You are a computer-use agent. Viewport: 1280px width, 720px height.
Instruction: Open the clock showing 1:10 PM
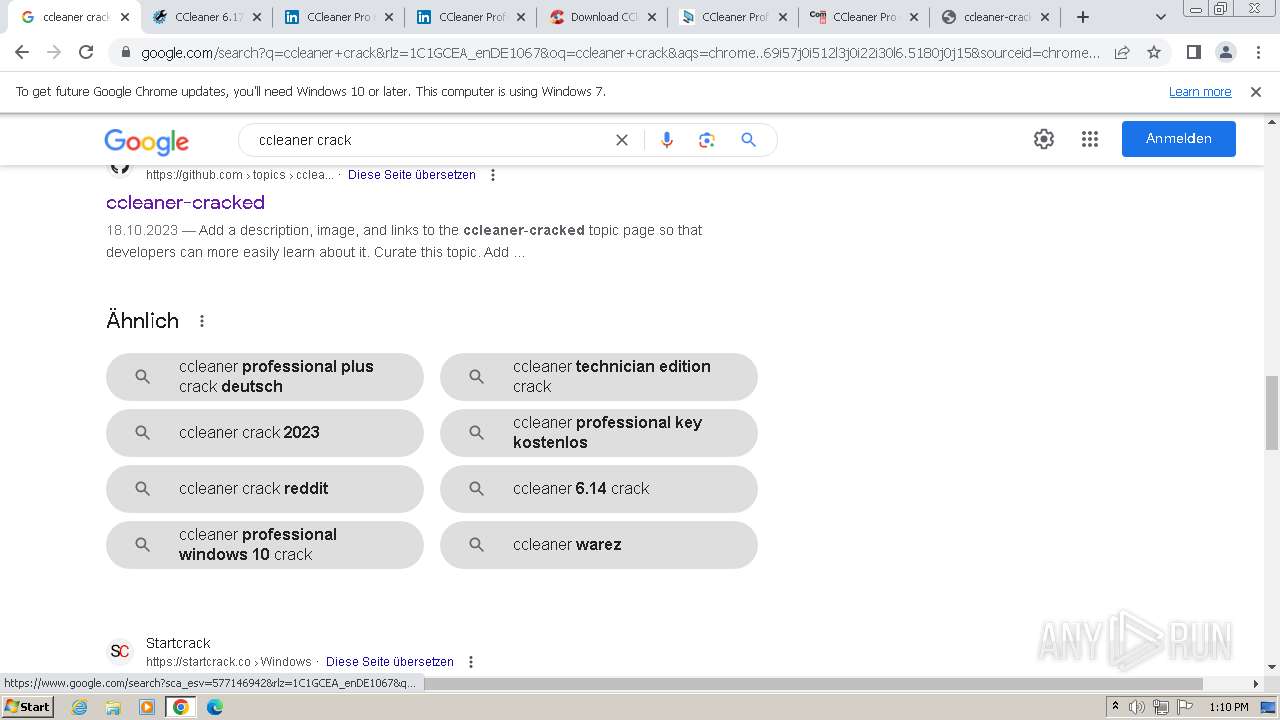pyautogui.click(x=1229, y=707)
